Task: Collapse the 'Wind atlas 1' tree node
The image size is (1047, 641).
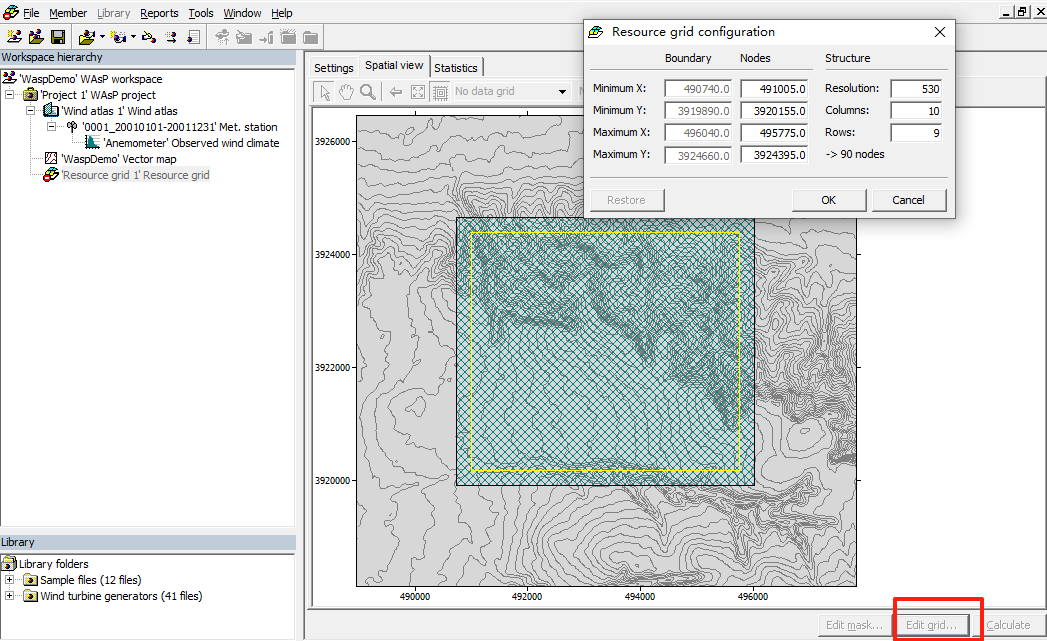Action: [31, 111]
